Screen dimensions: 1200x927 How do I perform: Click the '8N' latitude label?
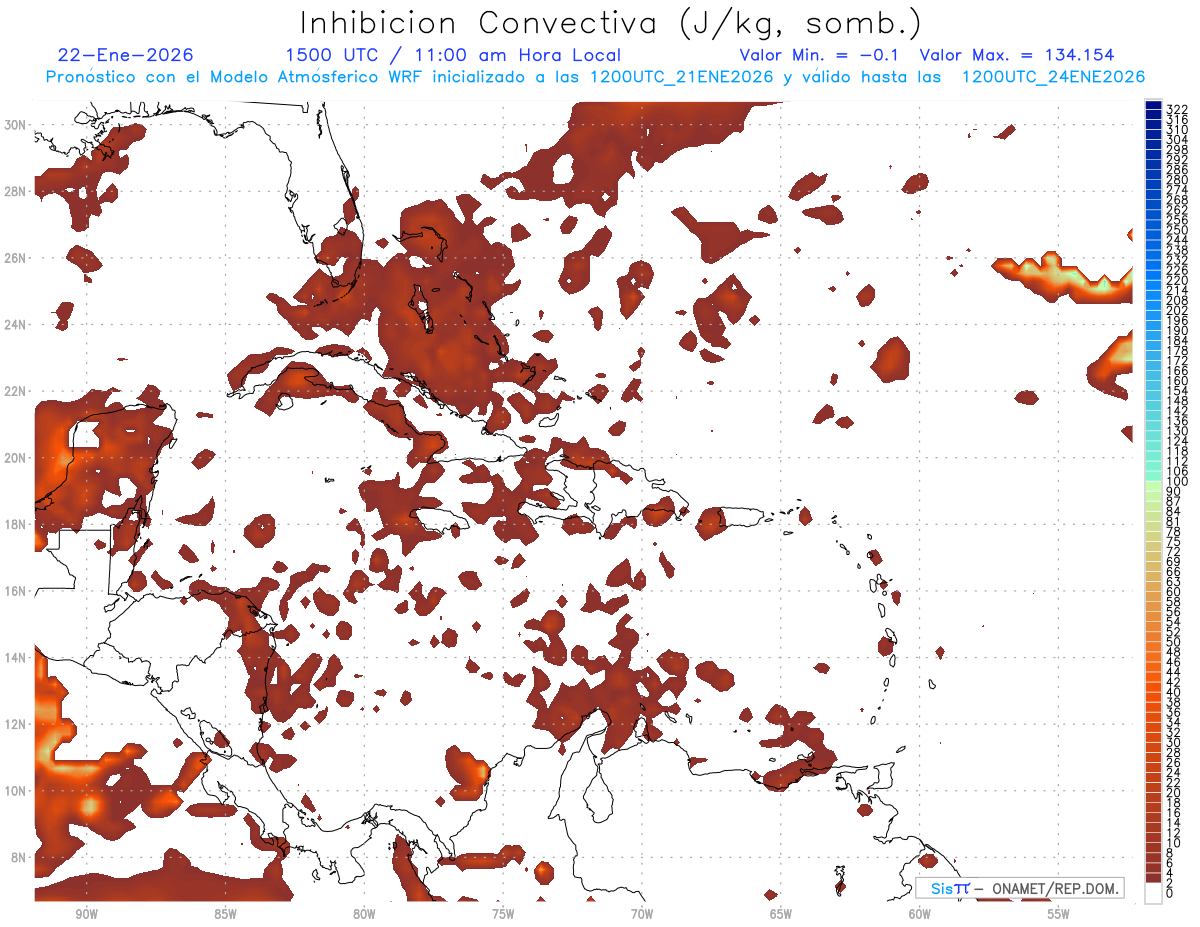[19, 857]
